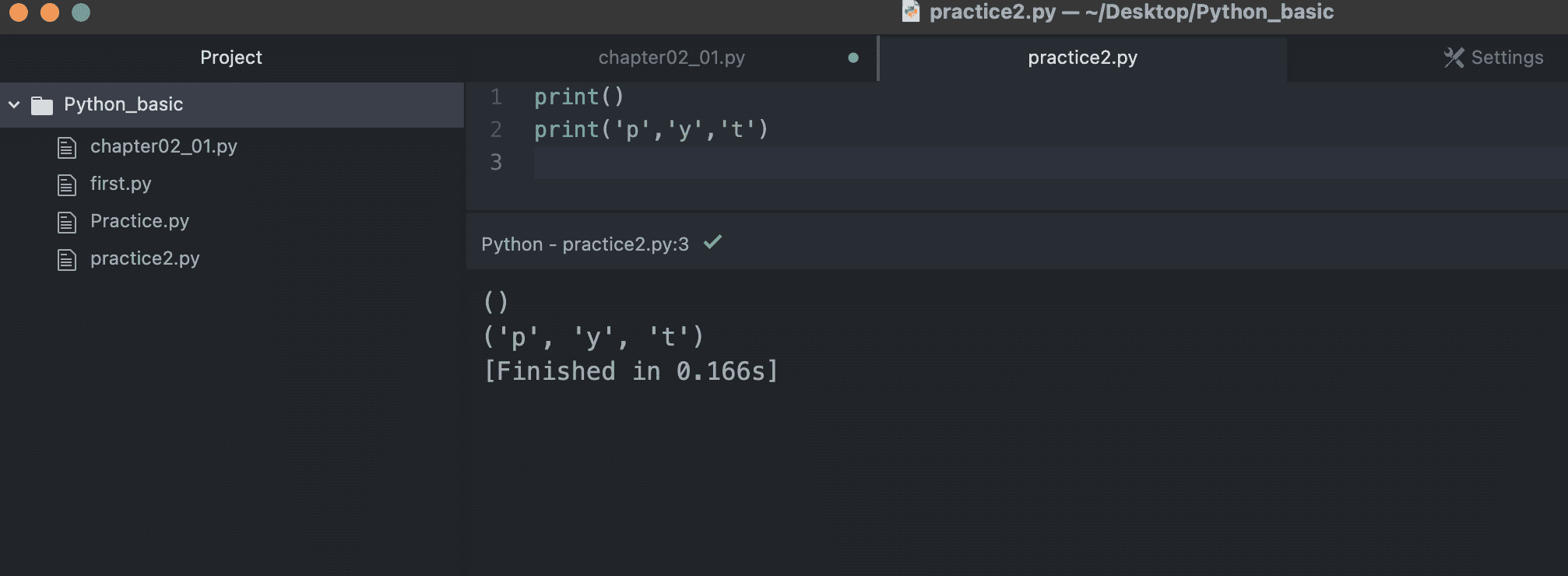Image resolution: width=1568 pixels, height=576 pixels.
Task: Click the file icon in the title bar
Action: (910, 12)
